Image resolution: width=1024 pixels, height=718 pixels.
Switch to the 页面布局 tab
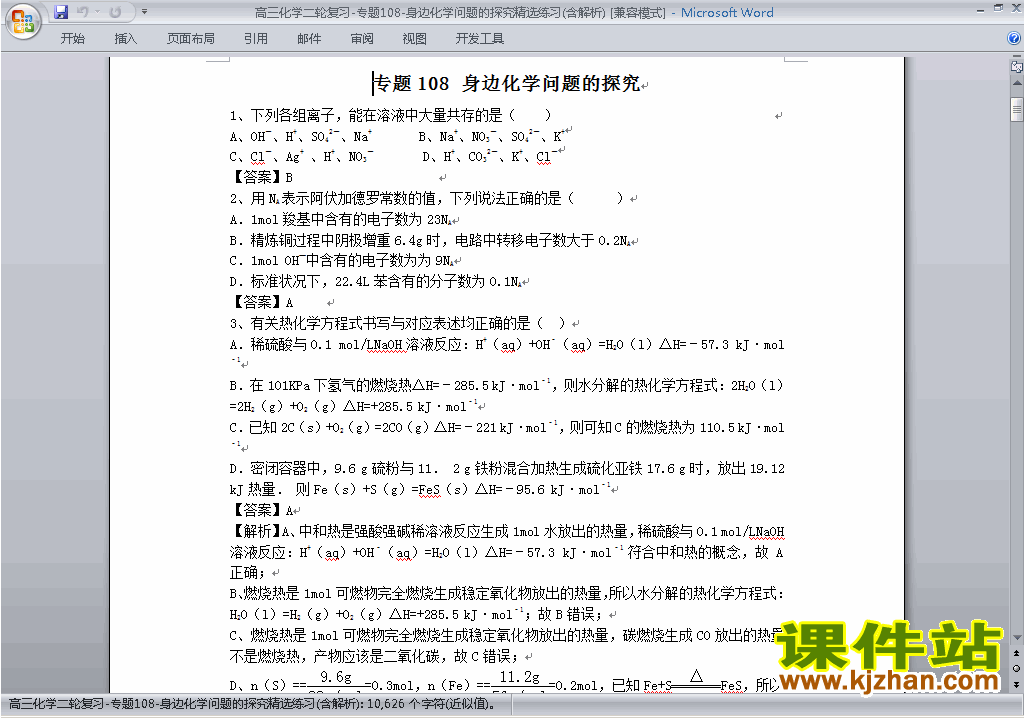click(191, 39)
